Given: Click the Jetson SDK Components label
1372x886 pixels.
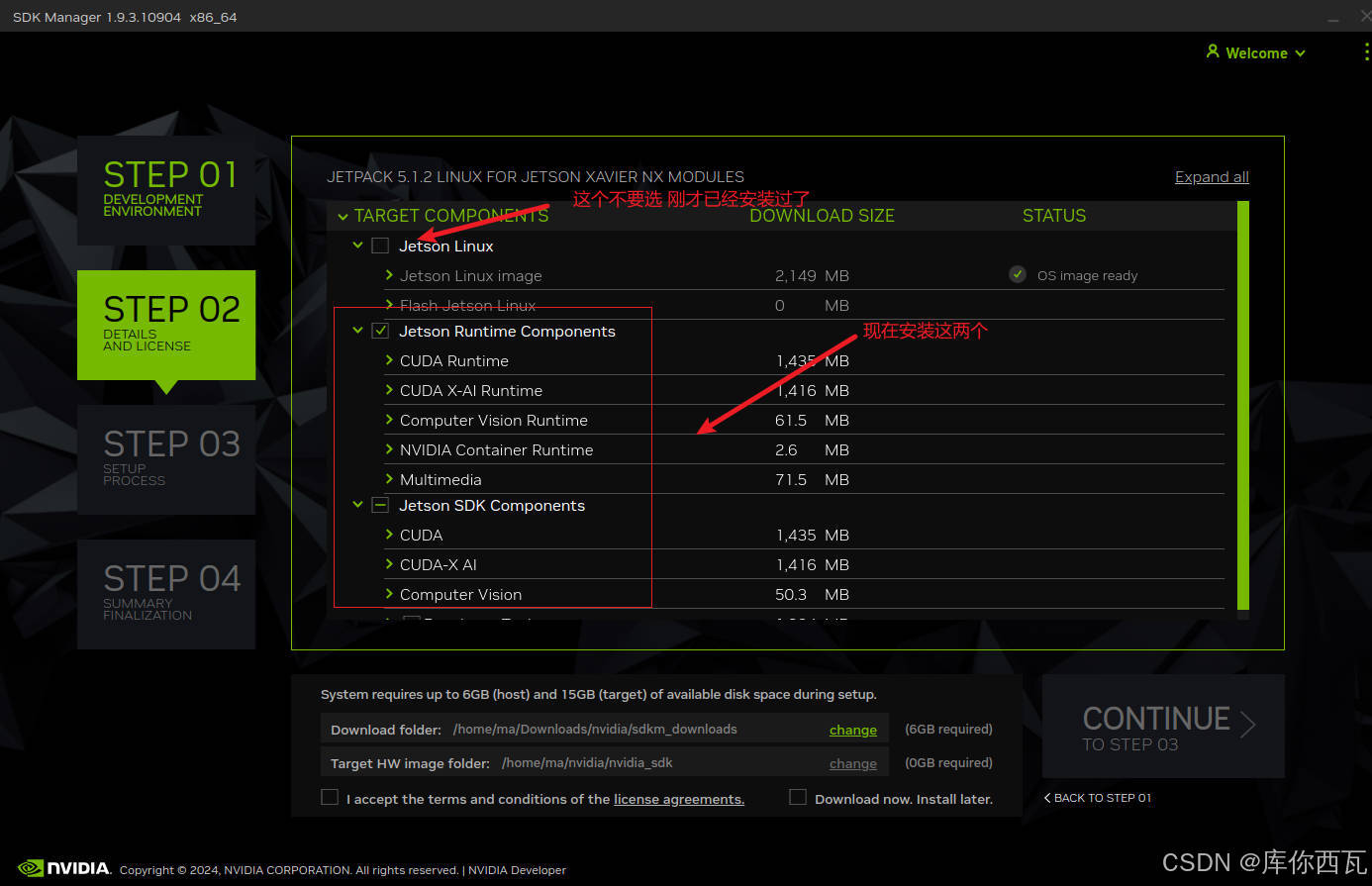Looking at the screenshot, I should click(x=492, y=506).
